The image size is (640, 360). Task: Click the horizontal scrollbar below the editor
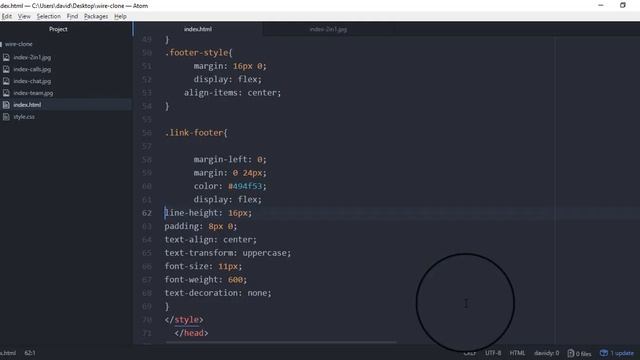281,342
